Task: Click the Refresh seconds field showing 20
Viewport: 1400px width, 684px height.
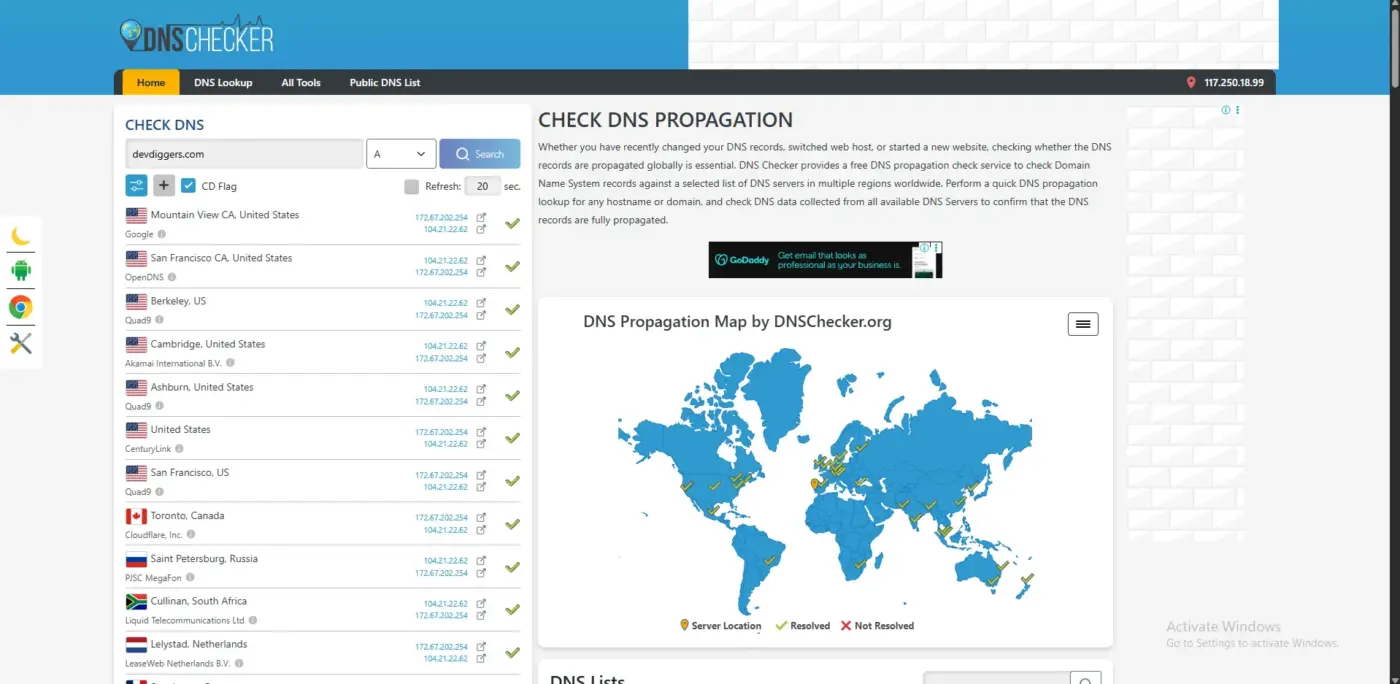Action: 483,186
